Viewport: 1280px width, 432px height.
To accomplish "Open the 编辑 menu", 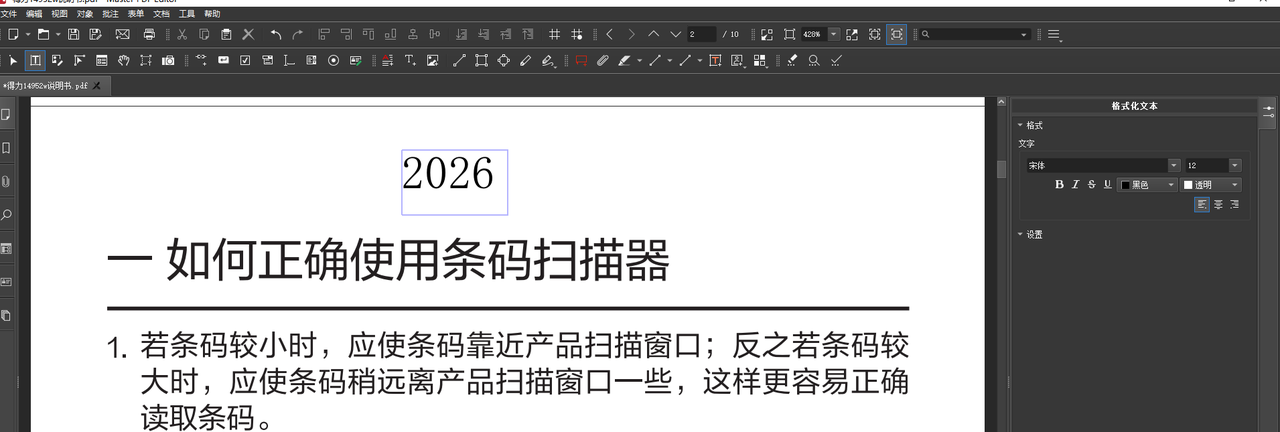I will pyautogui.click(x=34, y=14).
